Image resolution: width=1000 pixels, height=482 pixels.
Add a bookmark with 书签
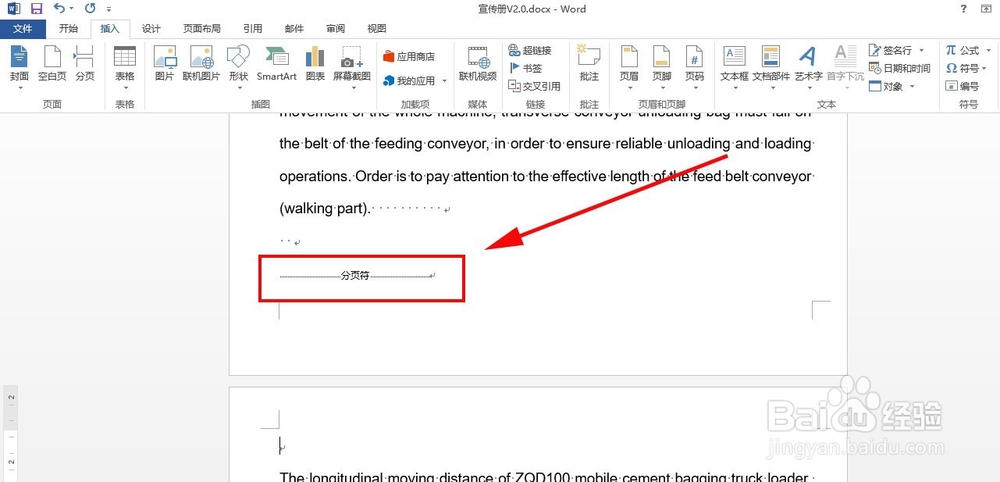click(x=526, y=68)
